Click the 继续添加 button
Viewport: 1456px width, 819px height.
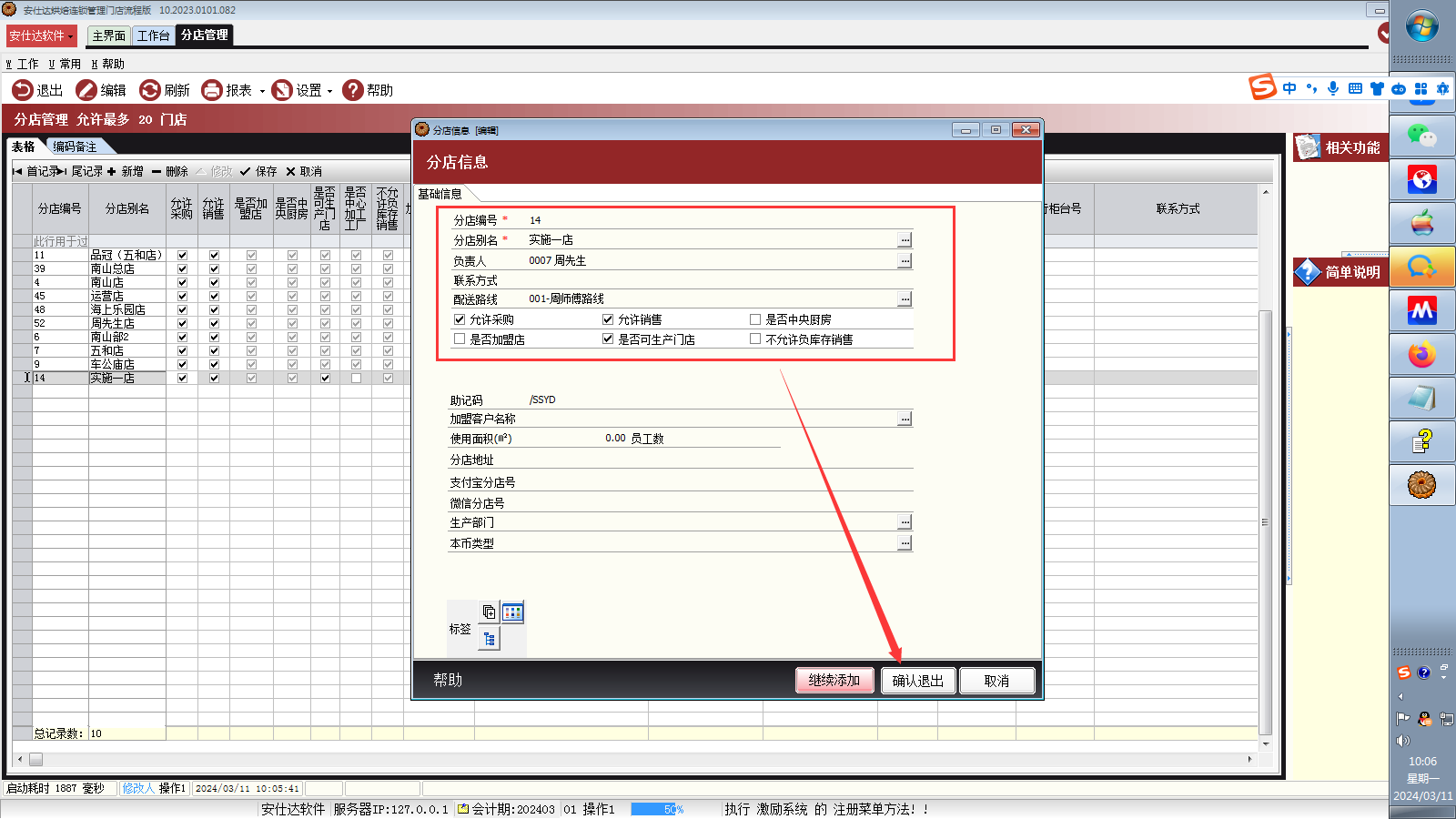point(834,680)
